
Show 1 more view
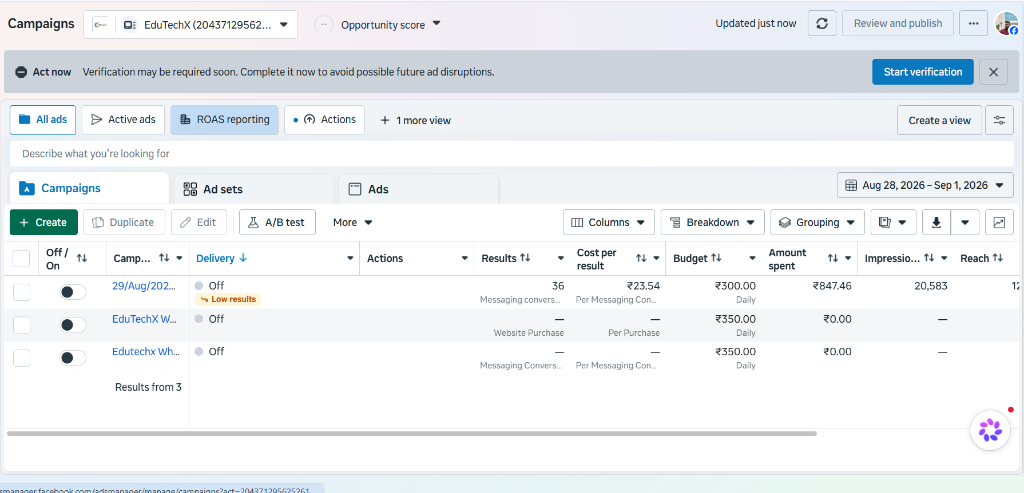[415, 120]
